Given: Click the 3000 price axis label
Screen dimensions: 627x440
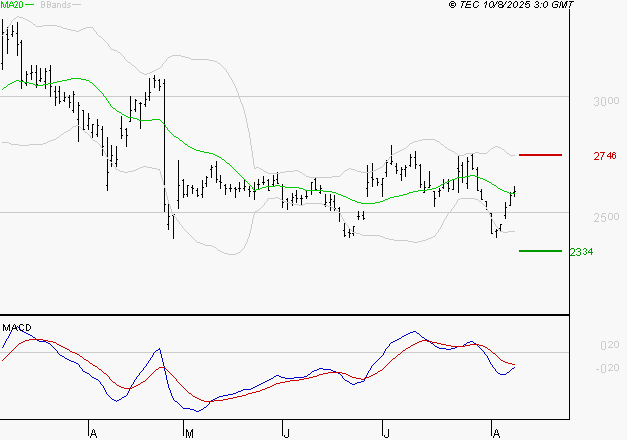Looking at the screenshot, I should (606, 101).
